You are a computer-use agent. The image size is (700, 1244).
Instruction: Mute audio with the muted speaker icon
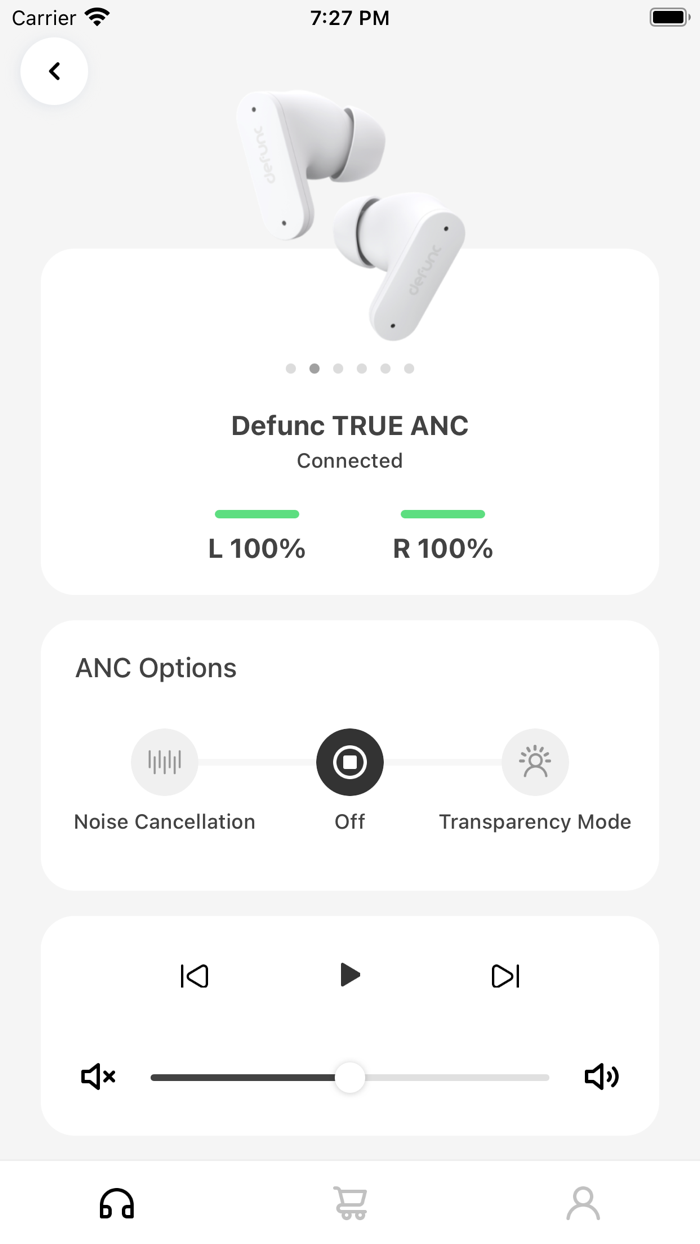click(97, 1077)
